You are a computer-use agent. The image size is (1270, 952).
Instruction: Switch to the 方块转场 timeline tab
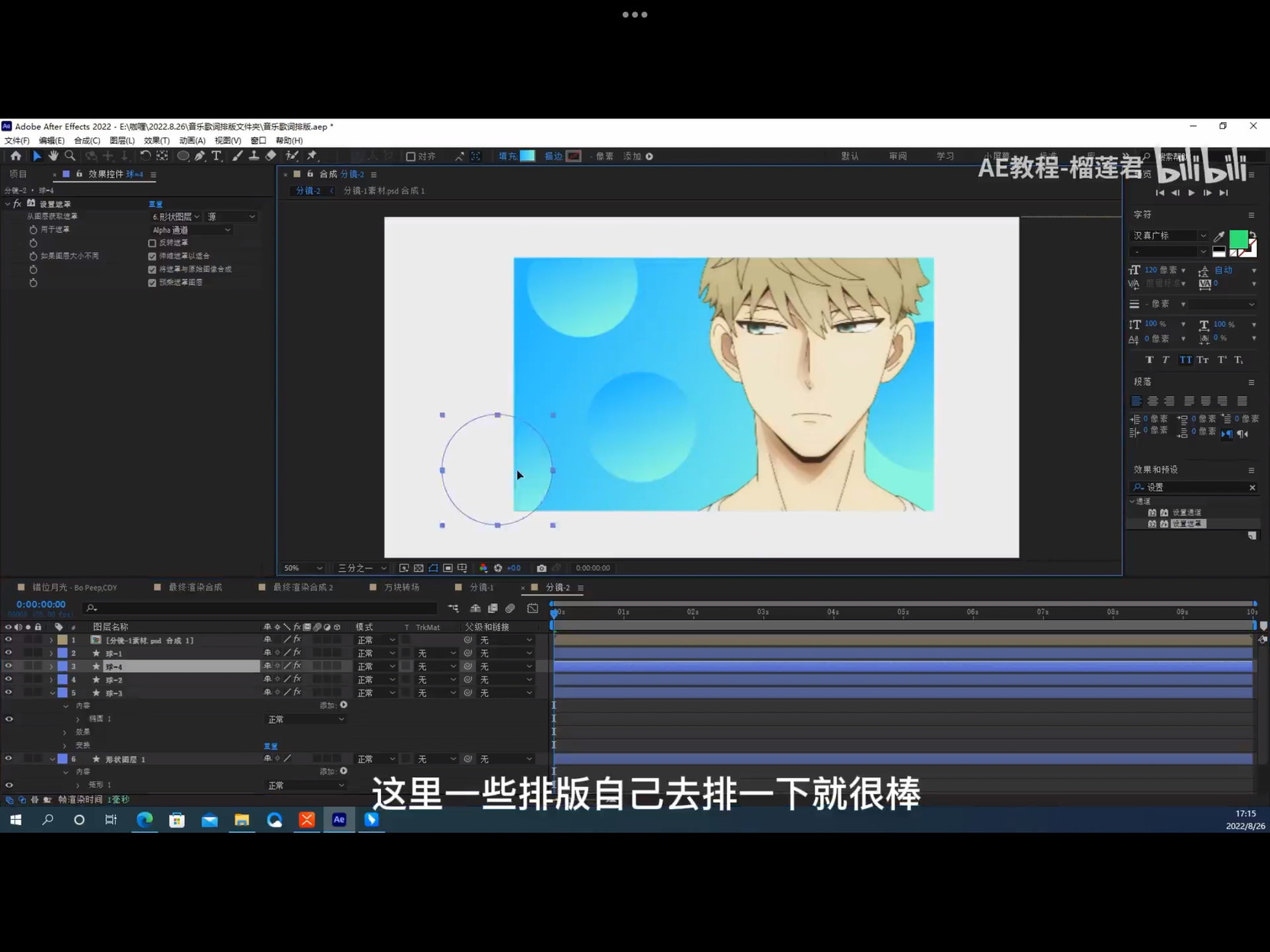pyautogui.click(x=402, y=588)
